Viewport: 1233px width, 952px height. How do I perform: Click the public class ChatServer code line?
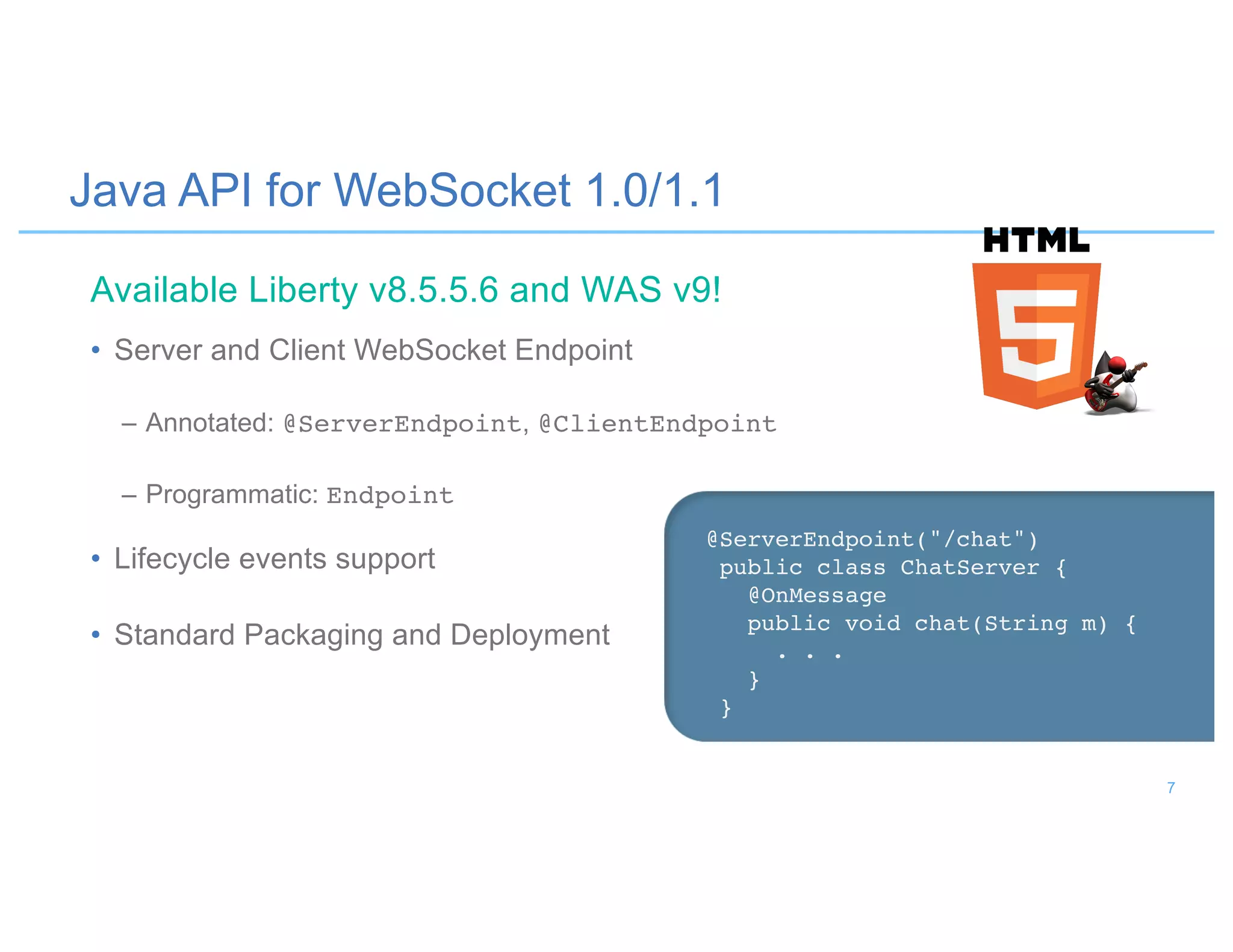(892, 567)
